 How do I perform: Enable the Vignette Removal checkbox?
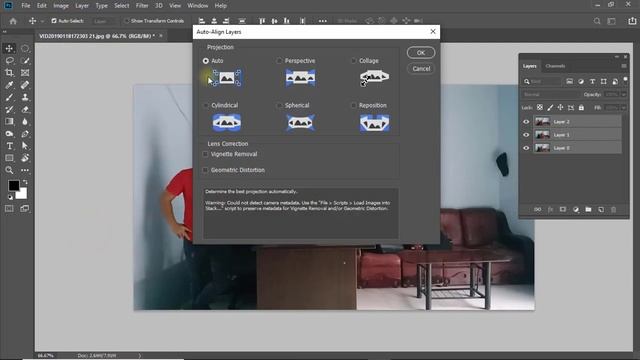point(205,154)
